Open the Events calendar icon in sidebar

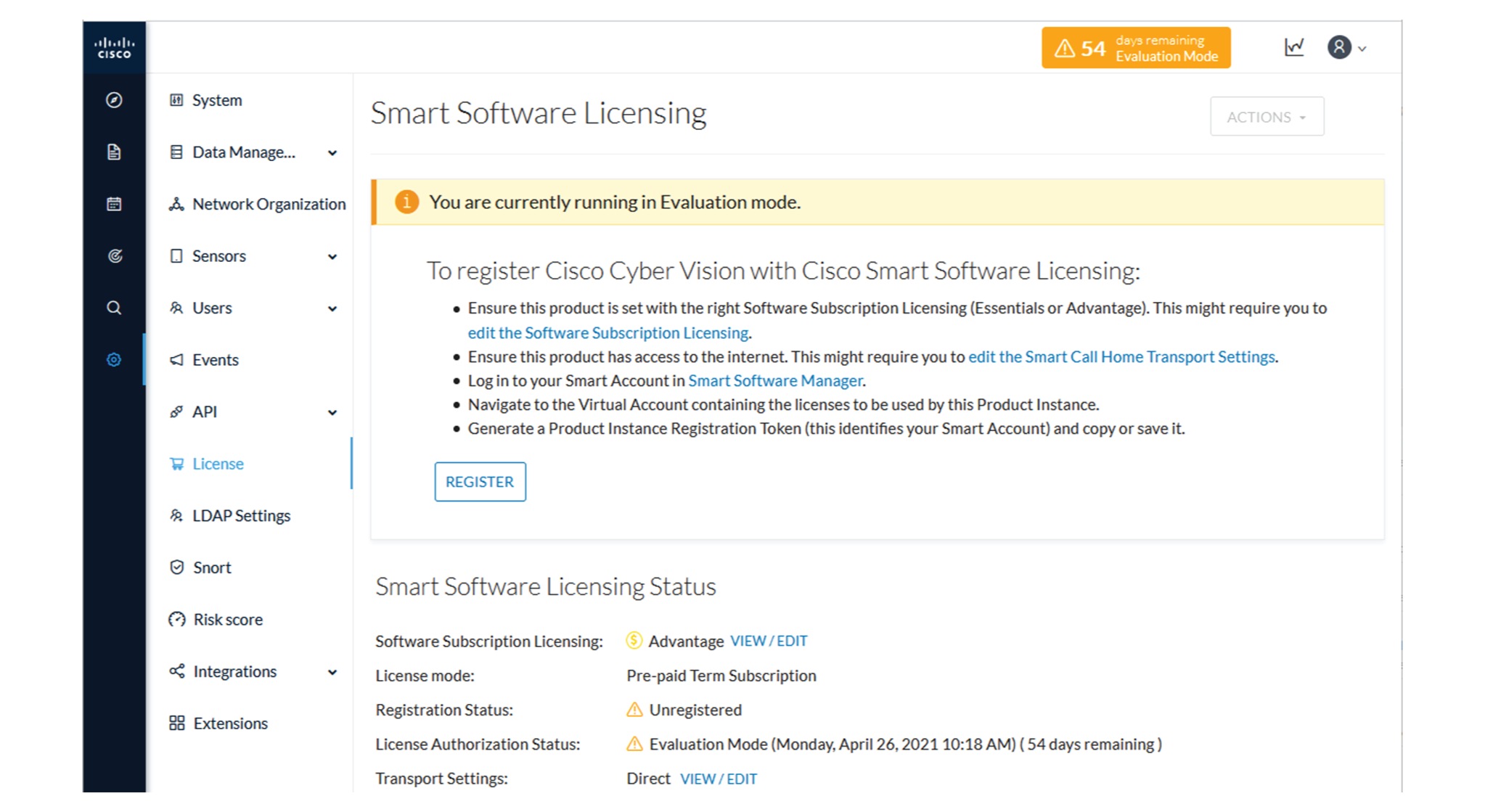click(113, 204)
